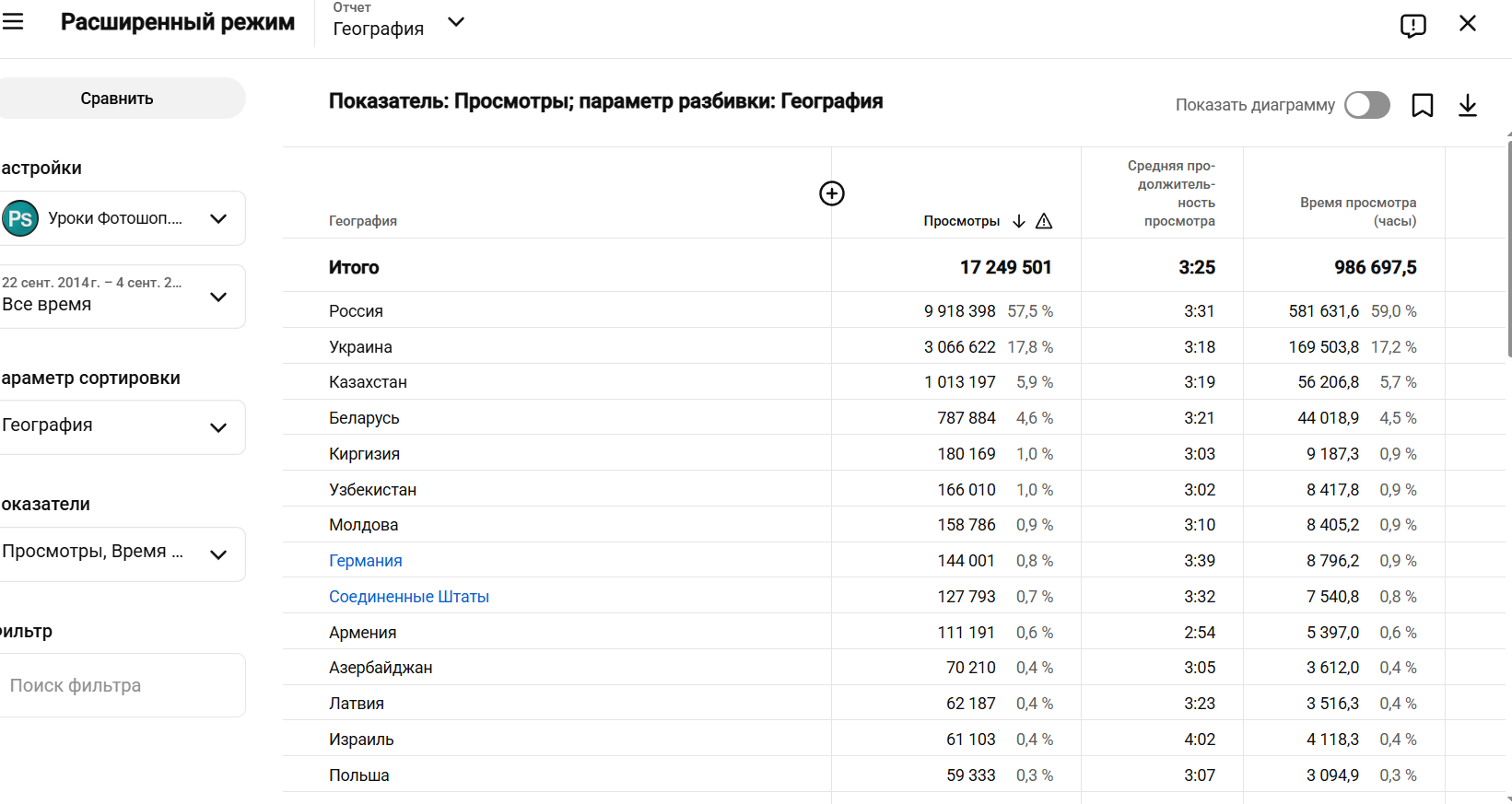Open the Просмотры, Время metrics dropdown

tap(121, 554)
